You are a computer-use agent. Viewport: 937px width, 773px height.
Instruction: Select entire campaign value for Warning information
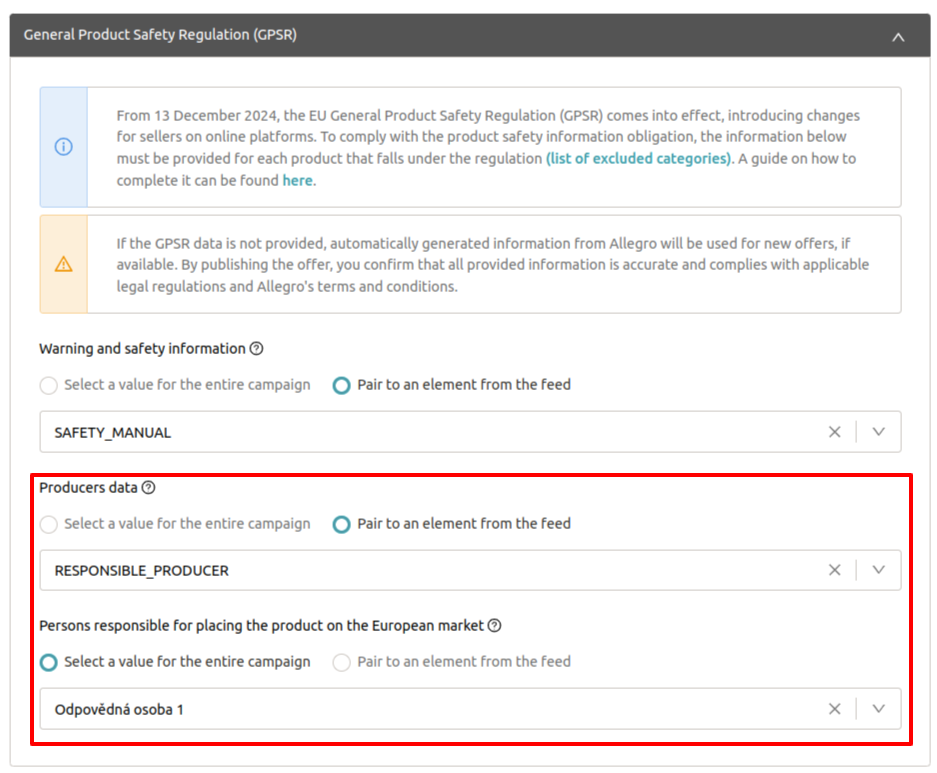click(x=48, y=385)
